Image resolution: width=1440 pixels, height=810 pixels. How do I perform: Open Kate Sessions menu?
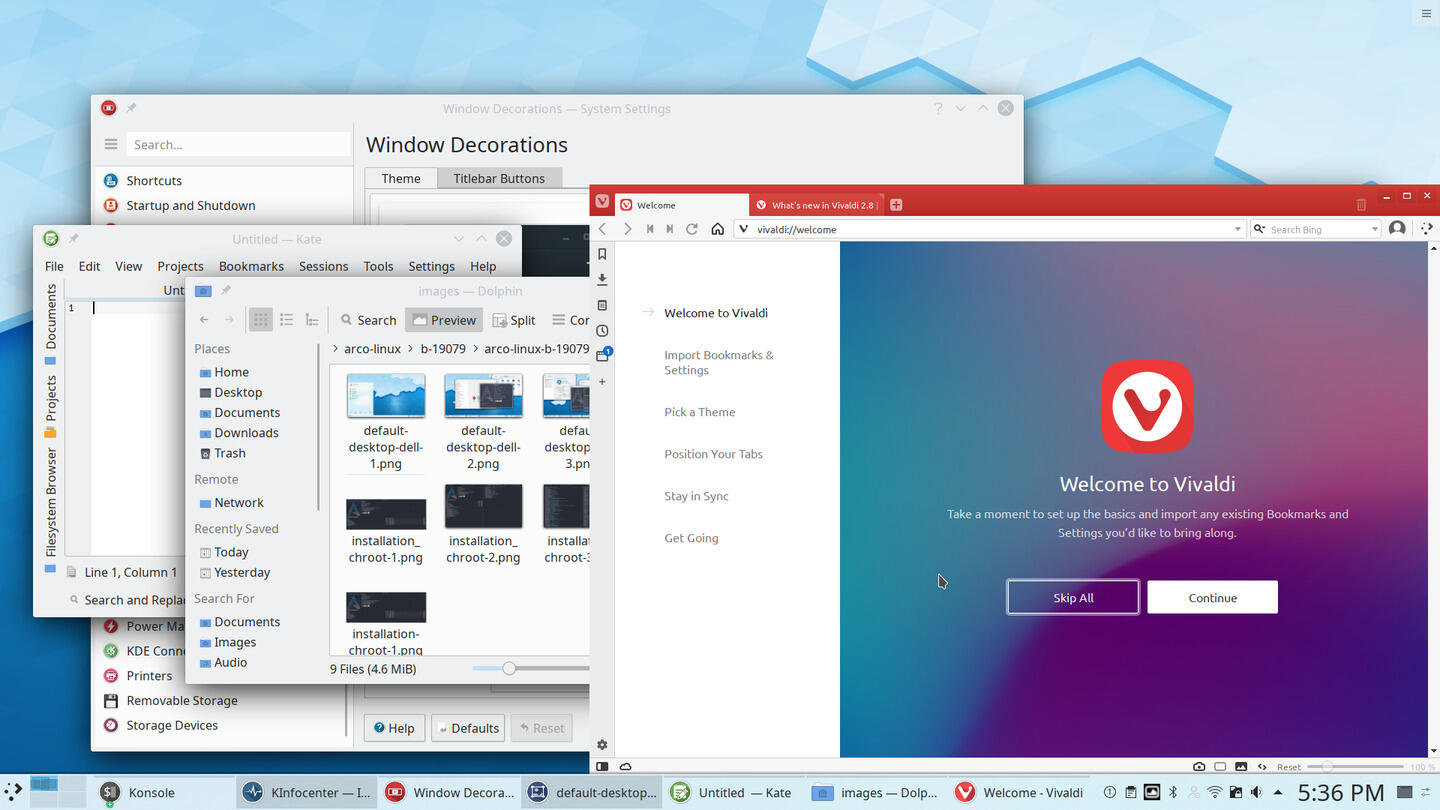coord(324,266)
